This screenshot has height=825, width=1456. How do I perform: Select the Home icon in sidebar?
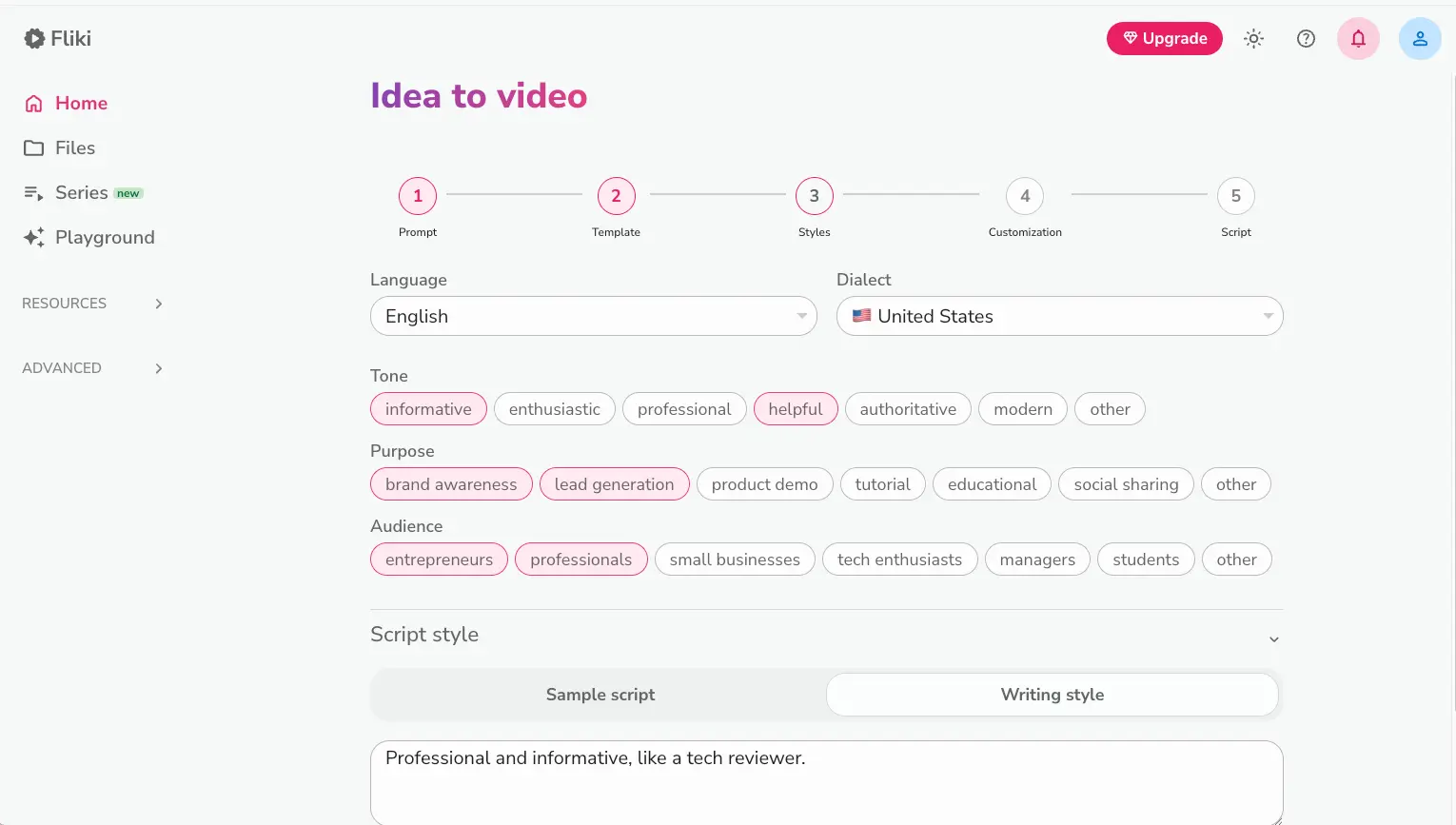pos(33,102)
